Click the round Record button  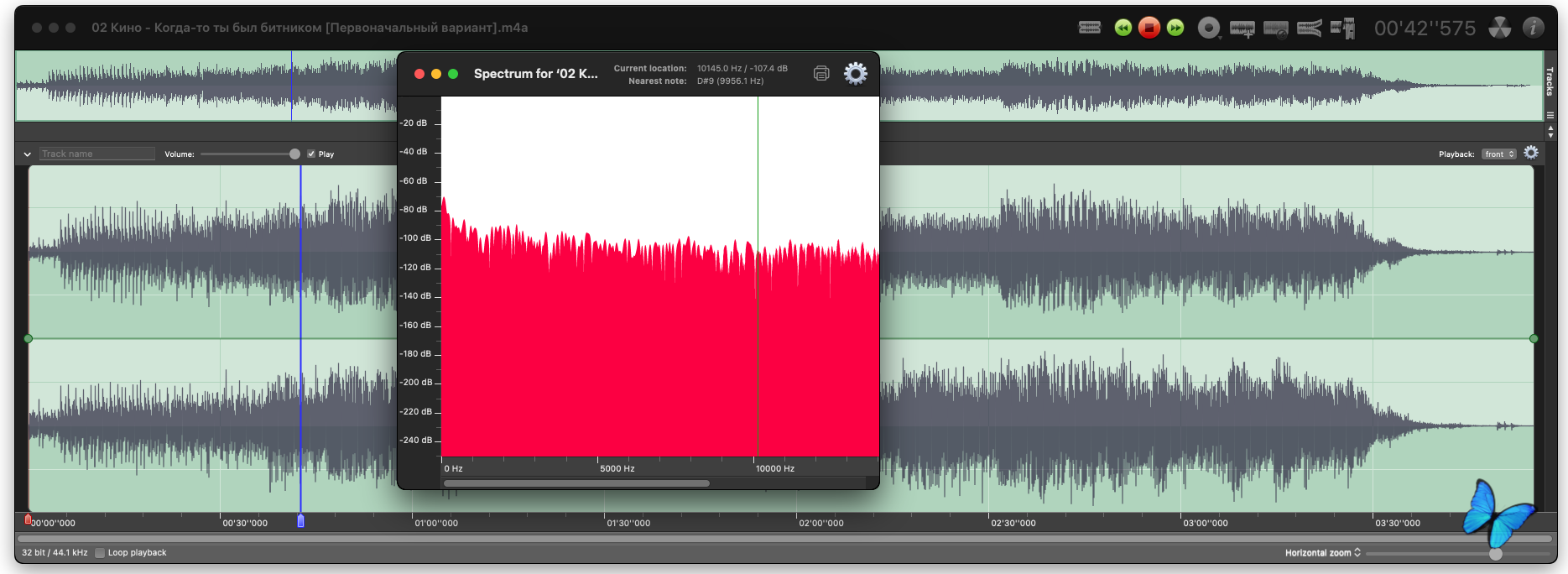pyautogui.click(x=1208, y=28)
